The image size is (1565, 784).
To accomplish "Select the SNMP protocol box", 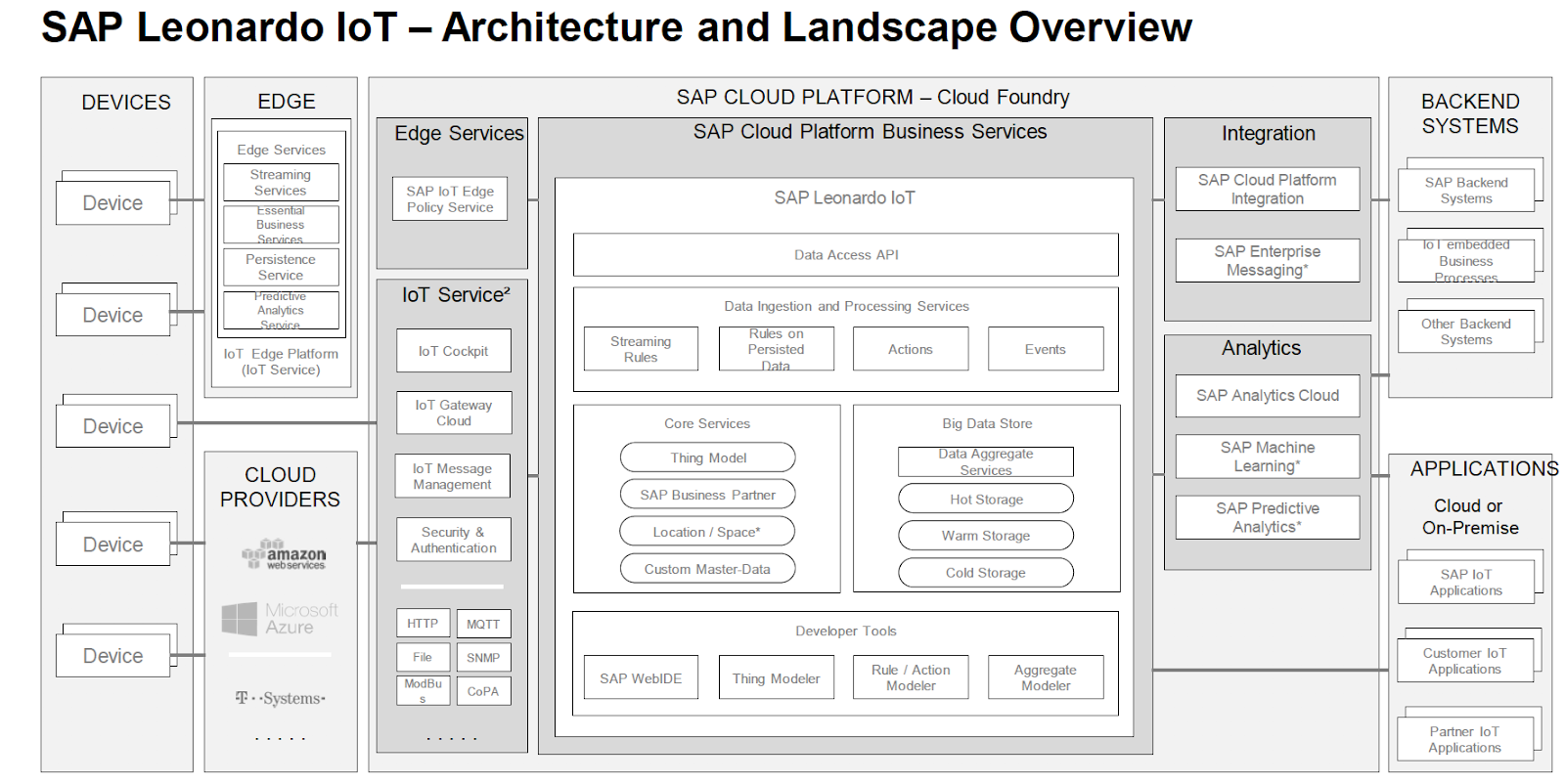I will point(483,657).
